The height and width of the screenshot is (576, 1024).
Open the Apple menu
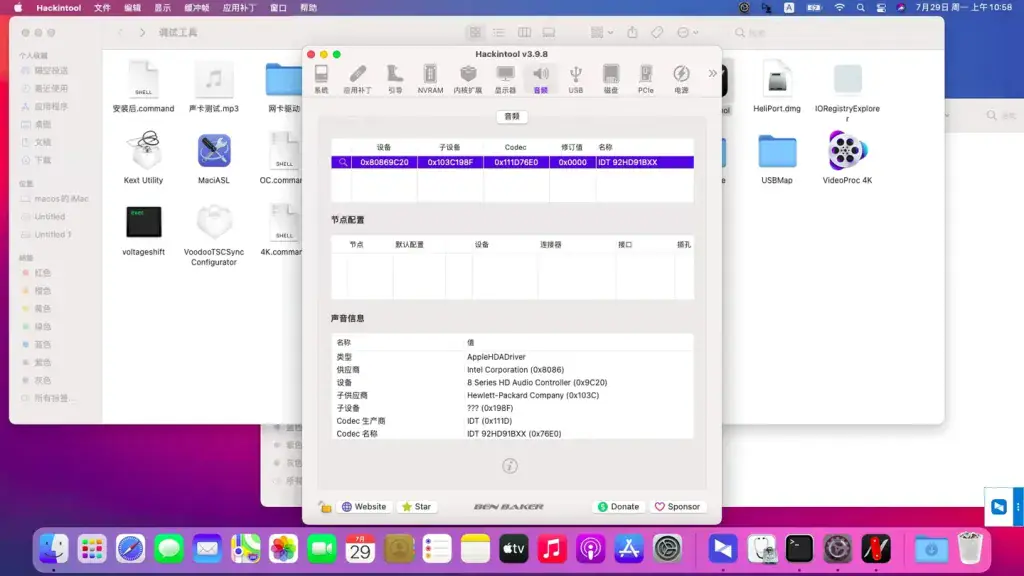pyautogui.click(x=18, y=8)
